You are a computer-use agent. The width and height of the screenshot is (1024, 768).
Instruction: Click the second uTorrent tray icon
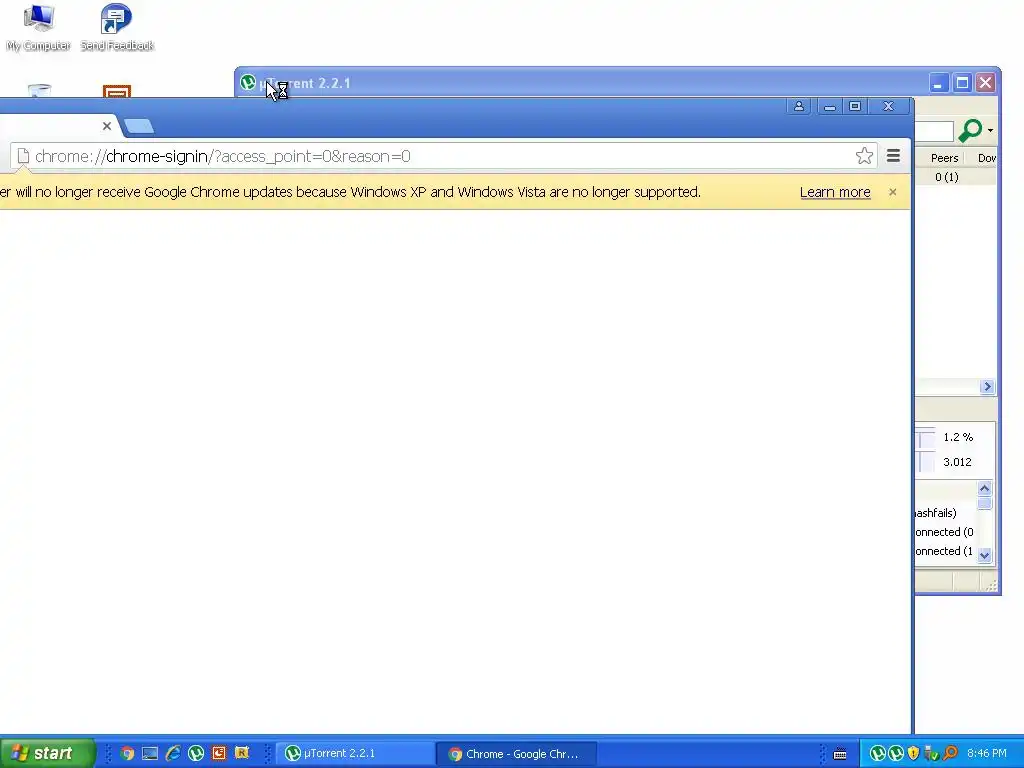[896, 754]
